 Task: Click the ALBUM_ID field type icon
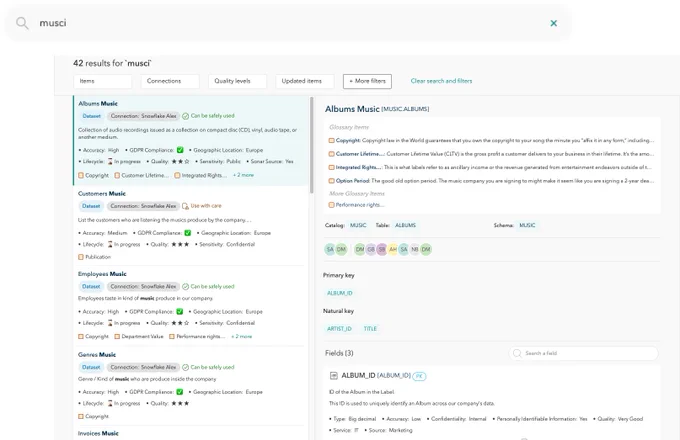334,376
